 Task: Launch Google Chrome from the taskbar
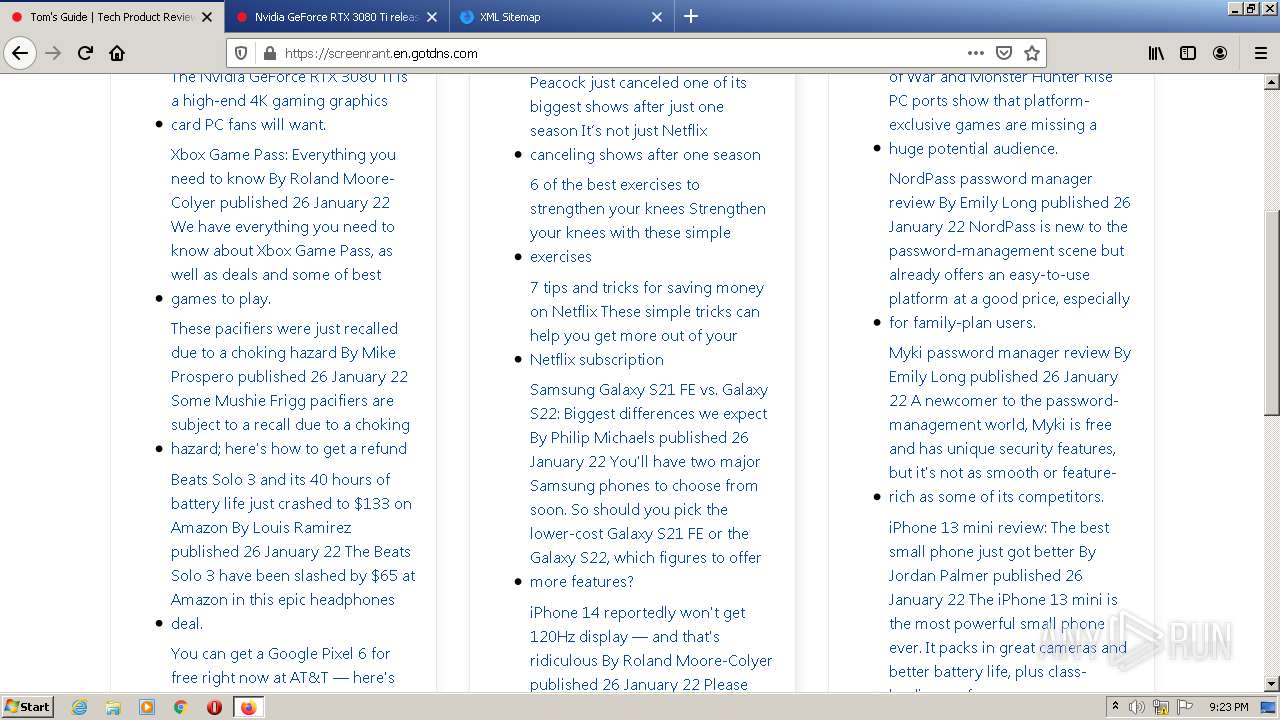(181, 707)
